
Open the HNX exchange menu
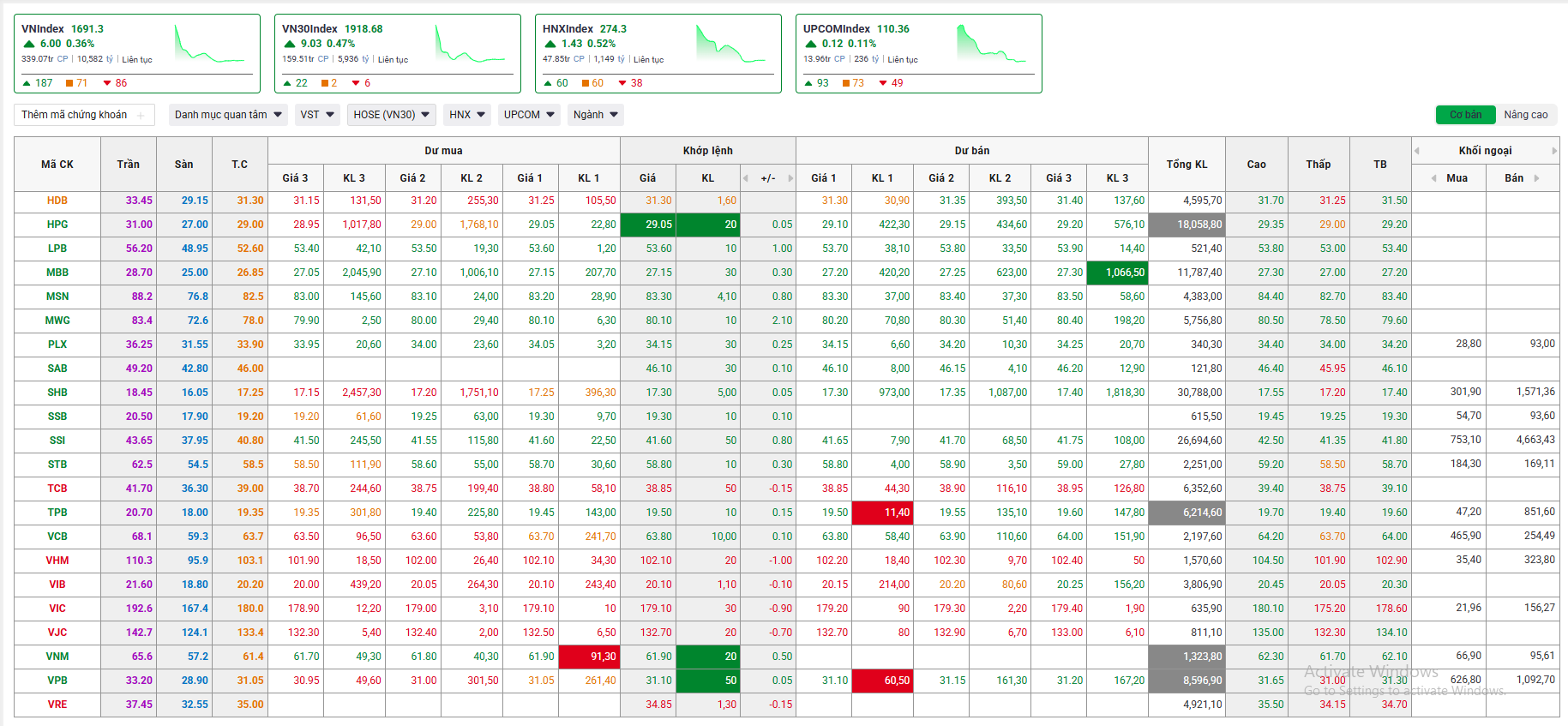[x=467, y=115]
